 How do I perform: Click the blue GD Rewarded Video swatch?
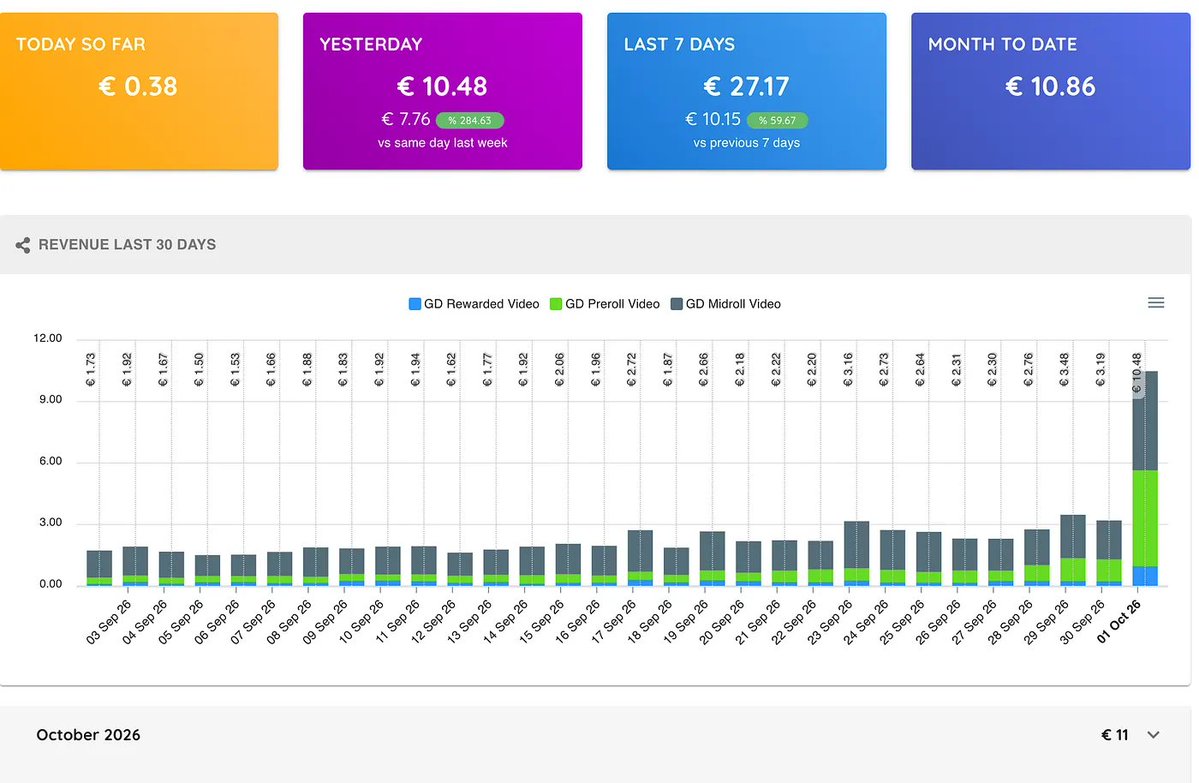click(414, 304)
